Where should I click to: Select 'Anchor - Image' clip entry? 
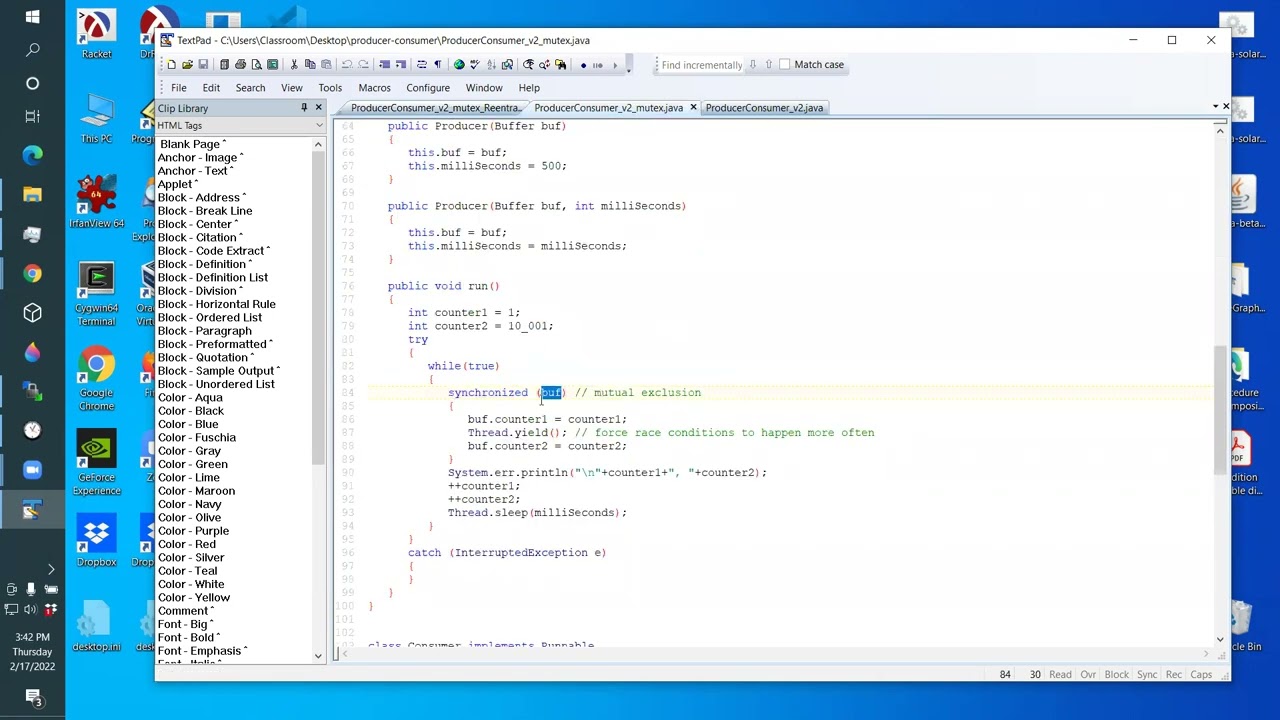(200, 157)
